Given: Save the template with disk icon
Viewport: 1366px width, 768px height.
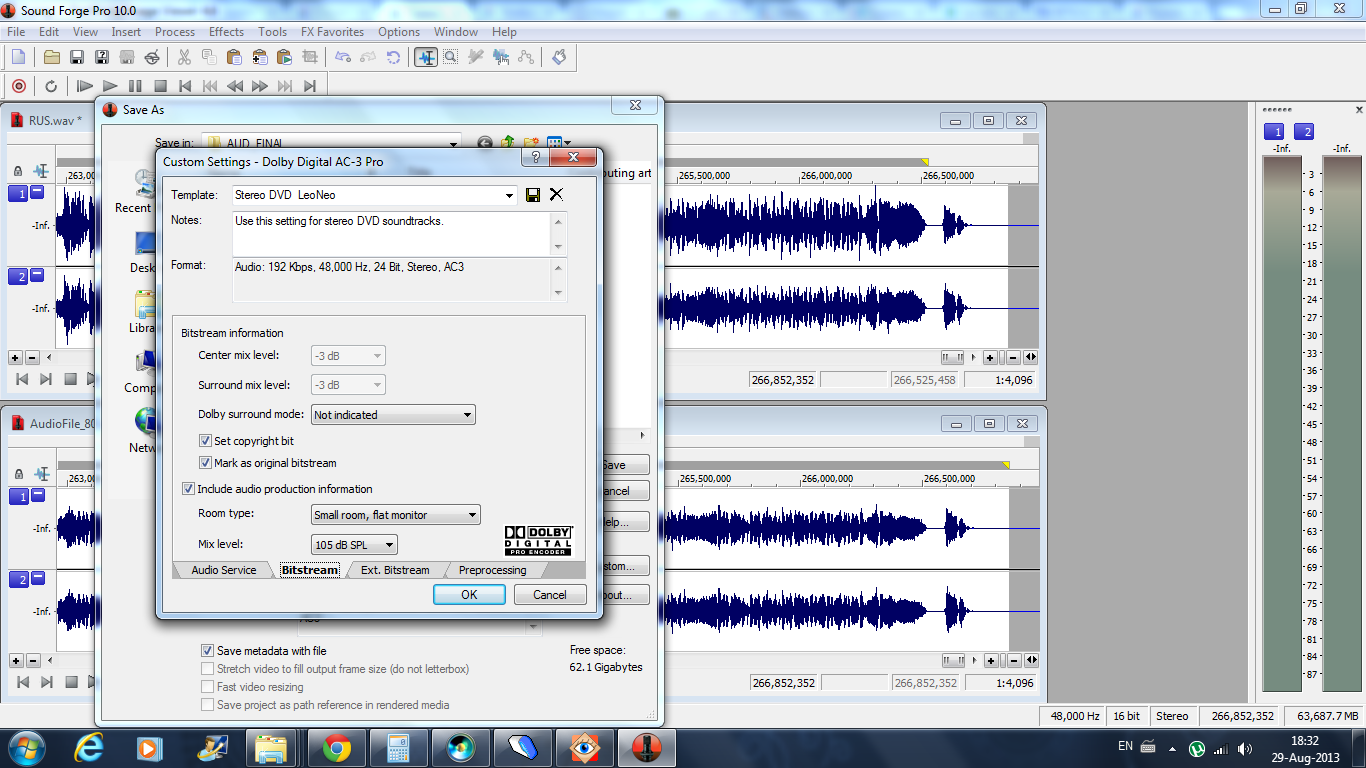Looking at the screenshot, I should pos(533,195).
